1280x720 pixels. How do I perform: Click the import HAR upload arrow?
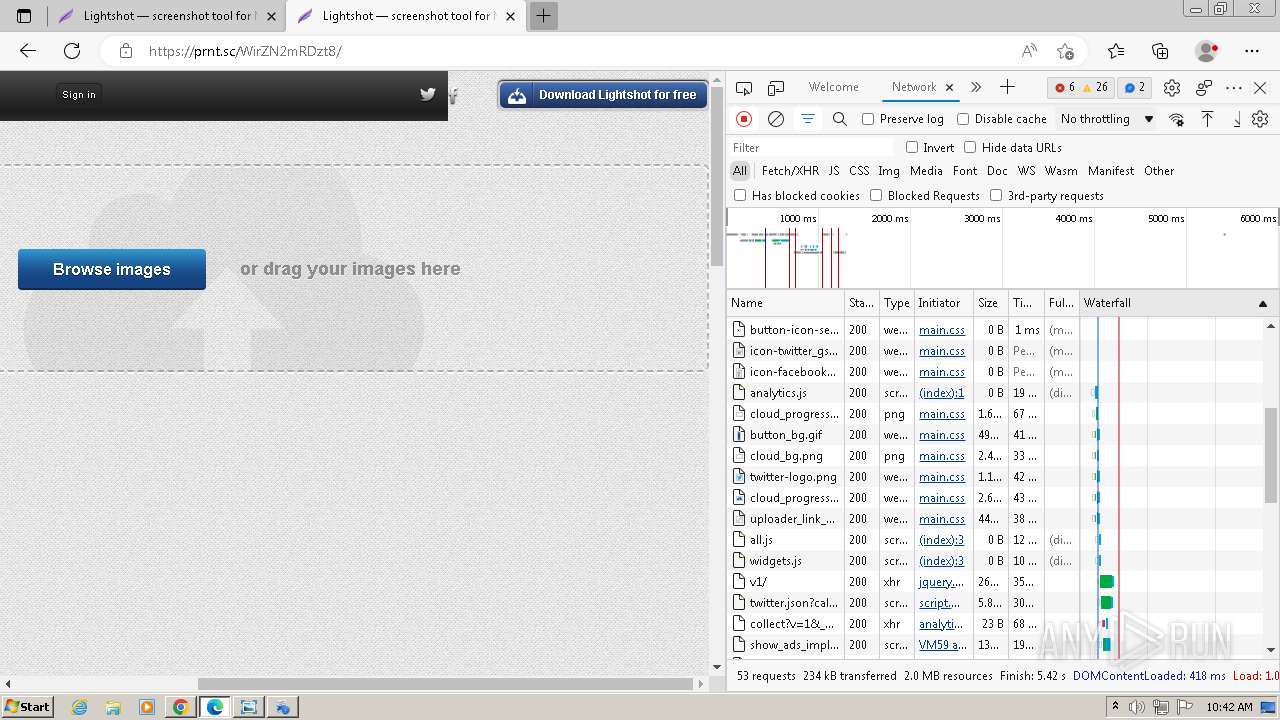[x=1208, y=119]
